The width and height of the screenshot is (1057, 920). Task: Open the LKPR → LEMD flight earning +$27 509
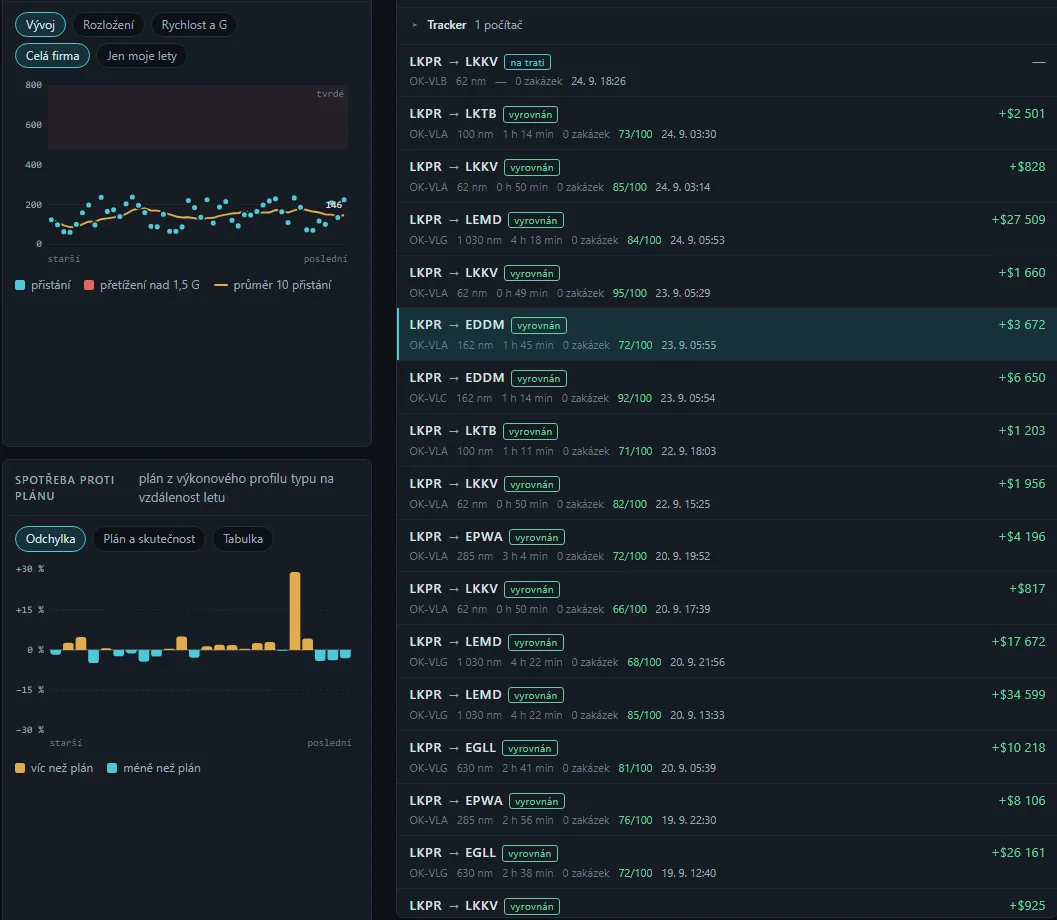coord(727,229)
